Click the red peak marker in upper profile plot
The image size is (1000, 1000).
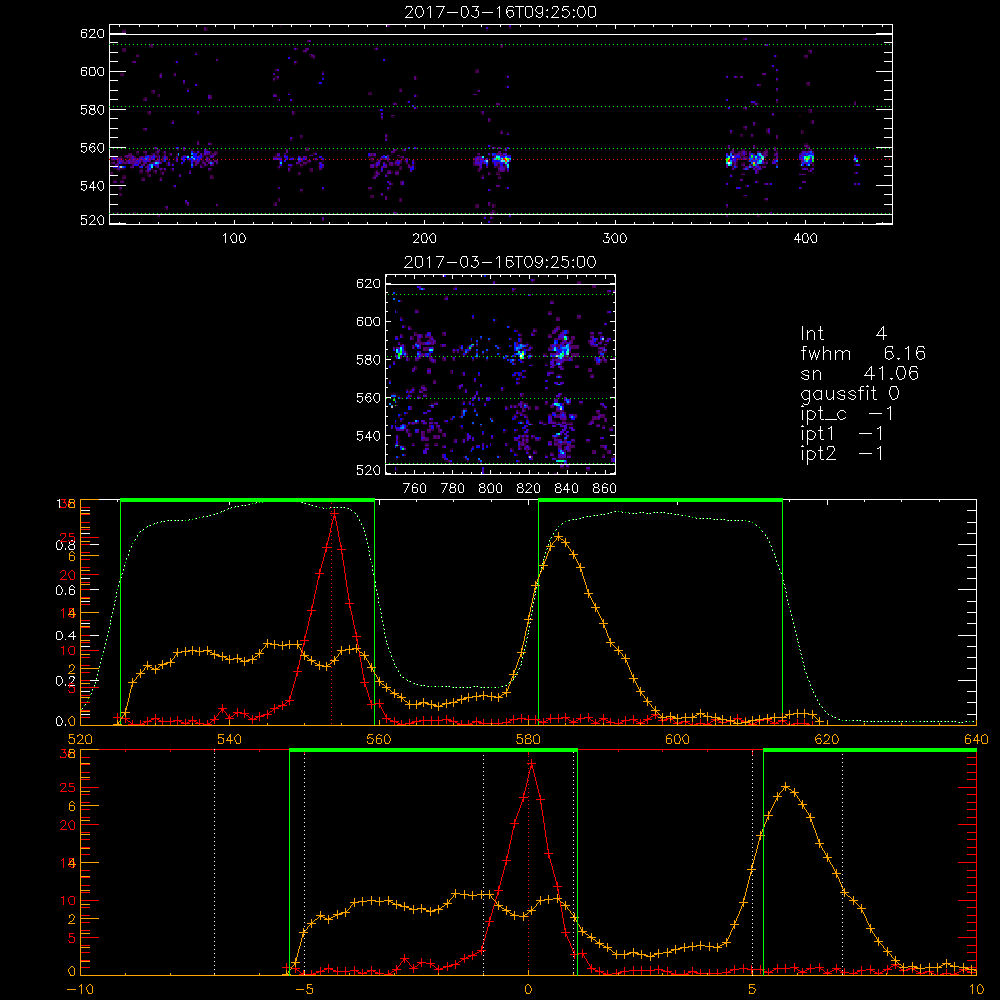[x=334, y=513]
